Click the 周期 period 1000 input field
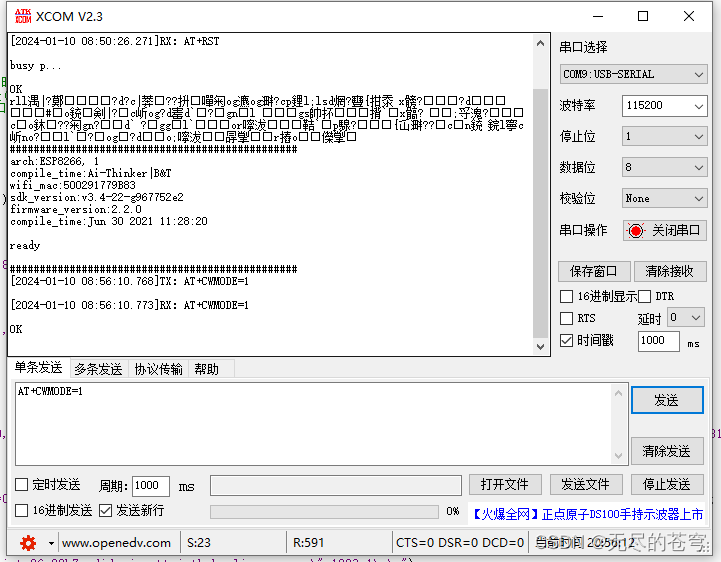This screenshot has height=562, width=721. pyautogui.click(x=151, y=486)
